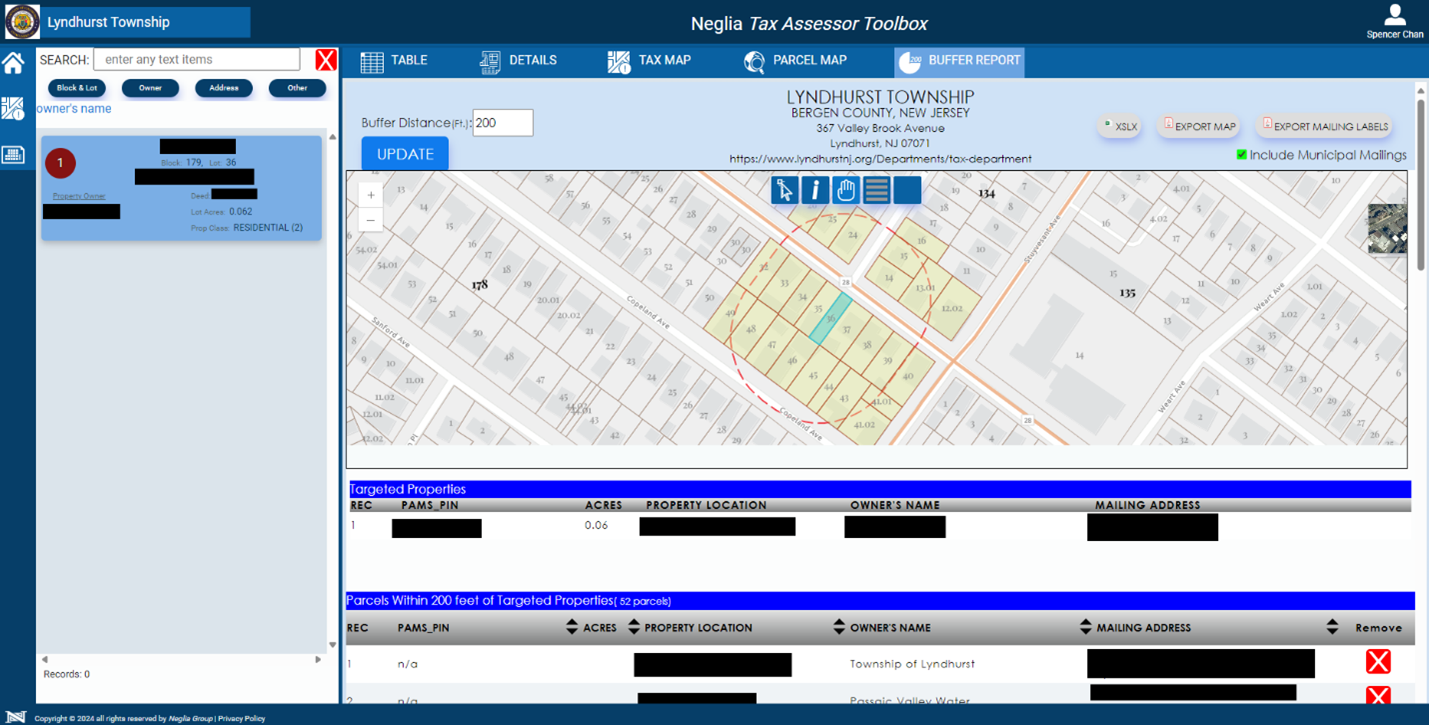
Task: Select the arrow pointer map tool
Action: tap(785, 189)
